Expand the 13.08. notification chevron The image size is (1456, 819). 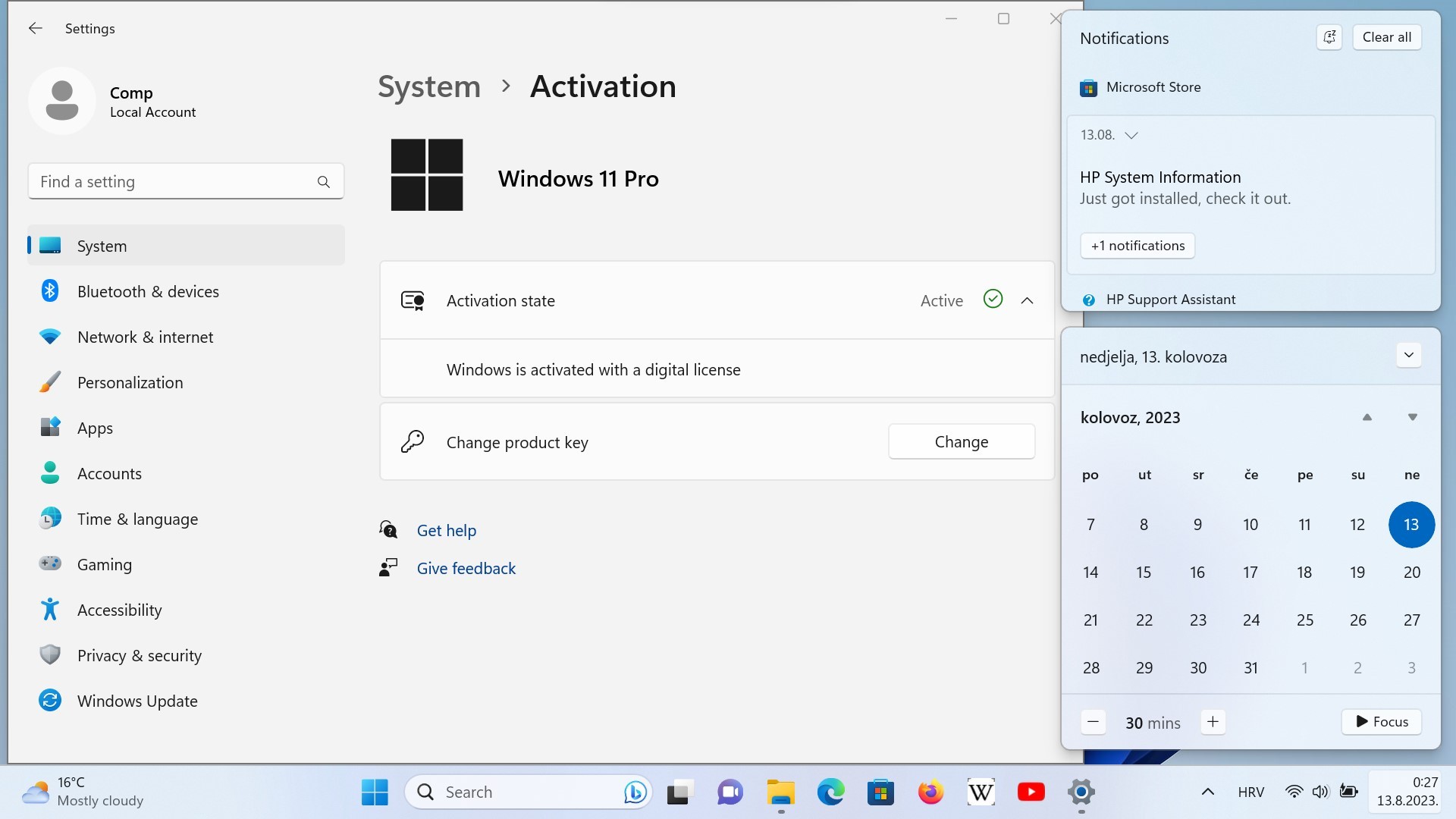coord(1131,136)
